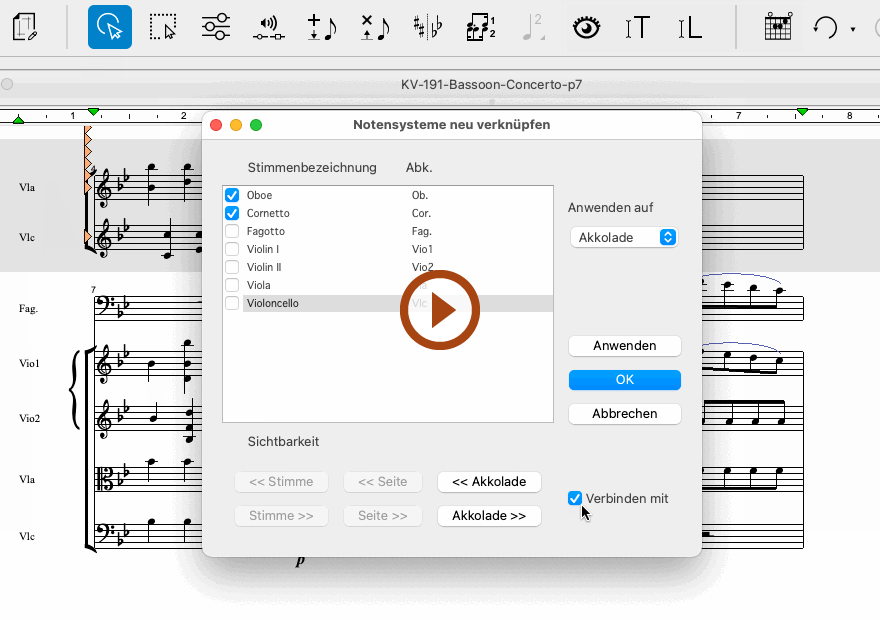This screenshot has height=620, width=880.
Task: Open the voices 1-2 notes tool
Action: pyautogui.click(x=481, y=27)
